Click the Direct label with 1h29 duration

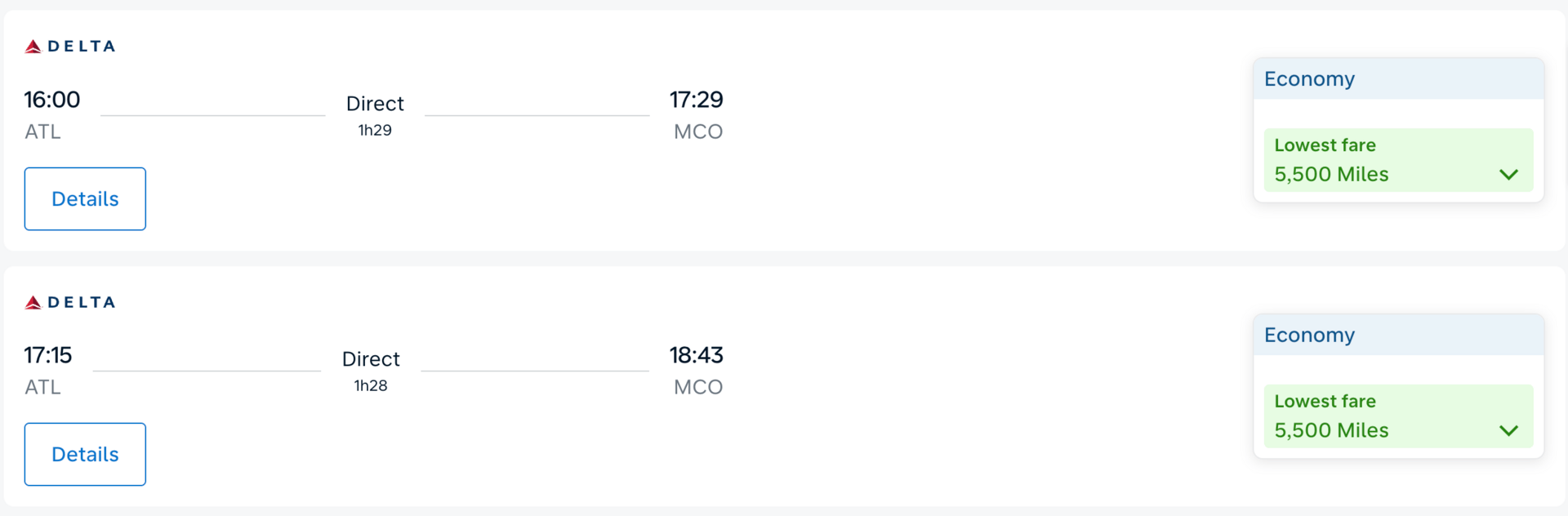pos(375,104)
